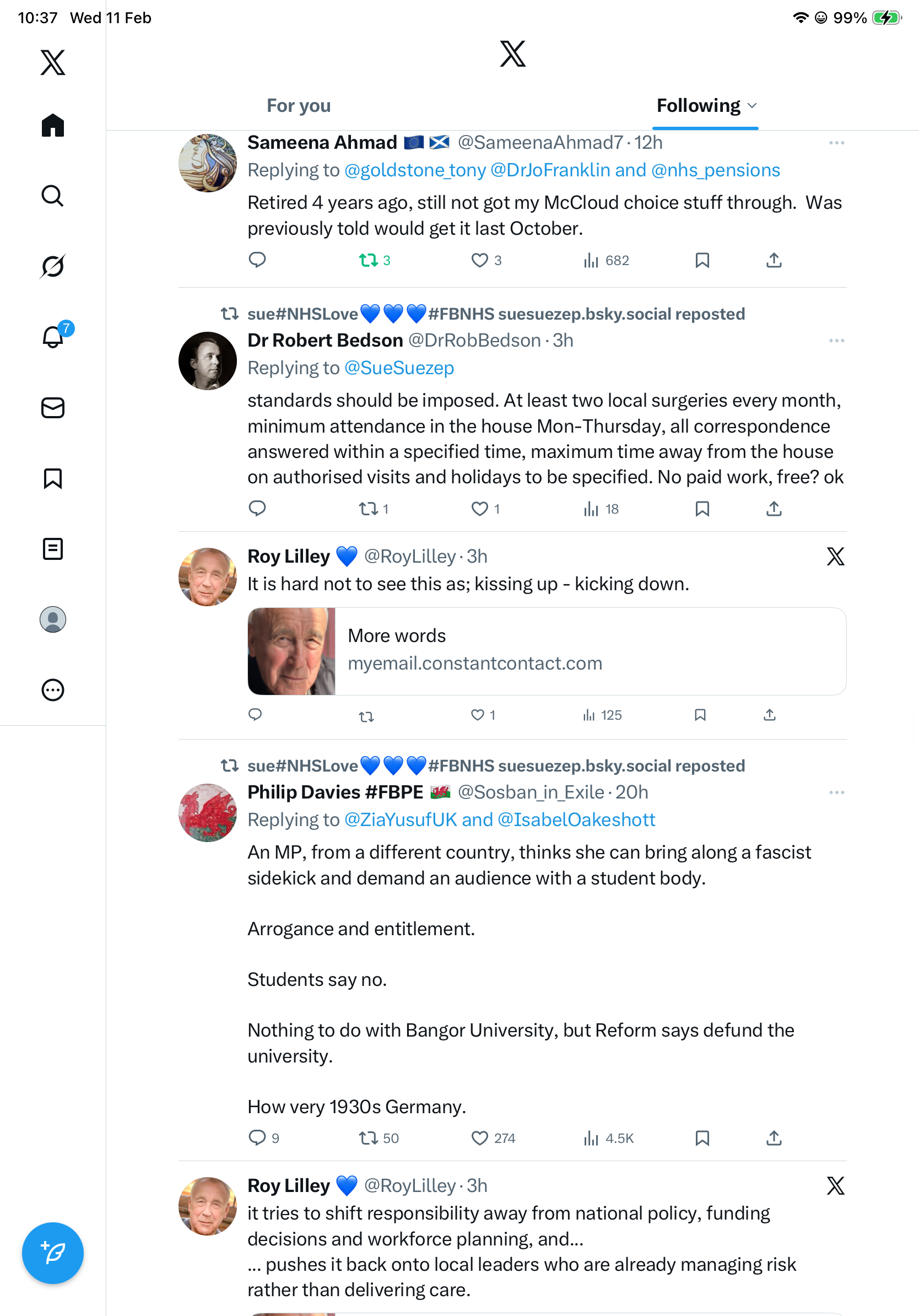Image resolution: width=919 pixels, height=1316 pixels.
Task: Open Messages envelope in sidebar
Action: [x=53, y=408]
